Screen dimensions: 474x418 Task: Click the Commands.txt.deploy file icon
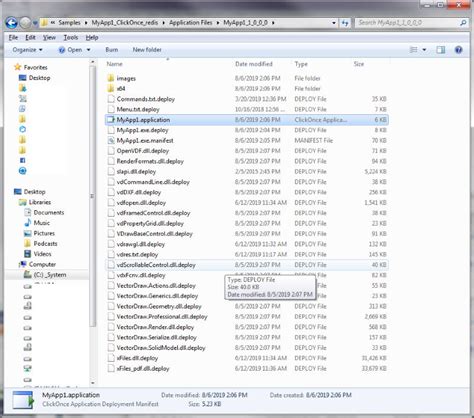(x=111, y=99)
